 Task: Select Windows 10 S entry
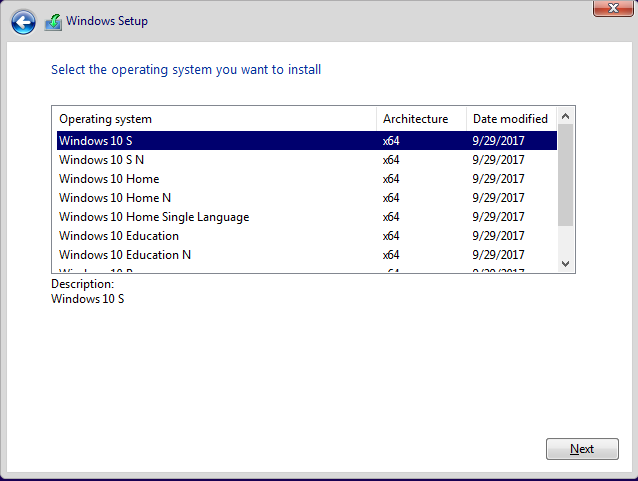click(88, 141)
